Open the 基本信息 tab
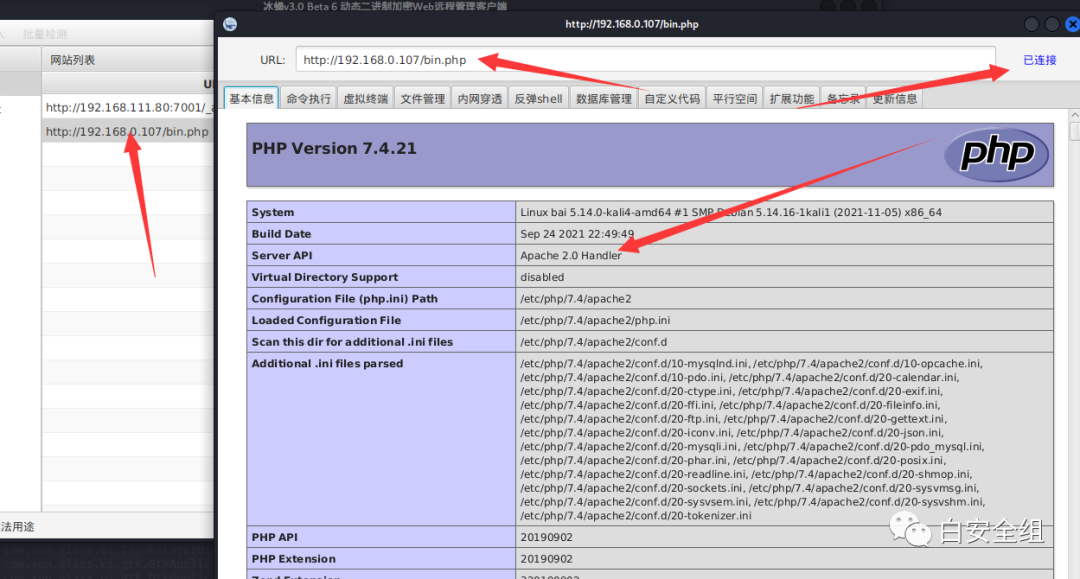The width and height of the screenshot is (1080, 579). pyautogui.click(x=251, y=98)
